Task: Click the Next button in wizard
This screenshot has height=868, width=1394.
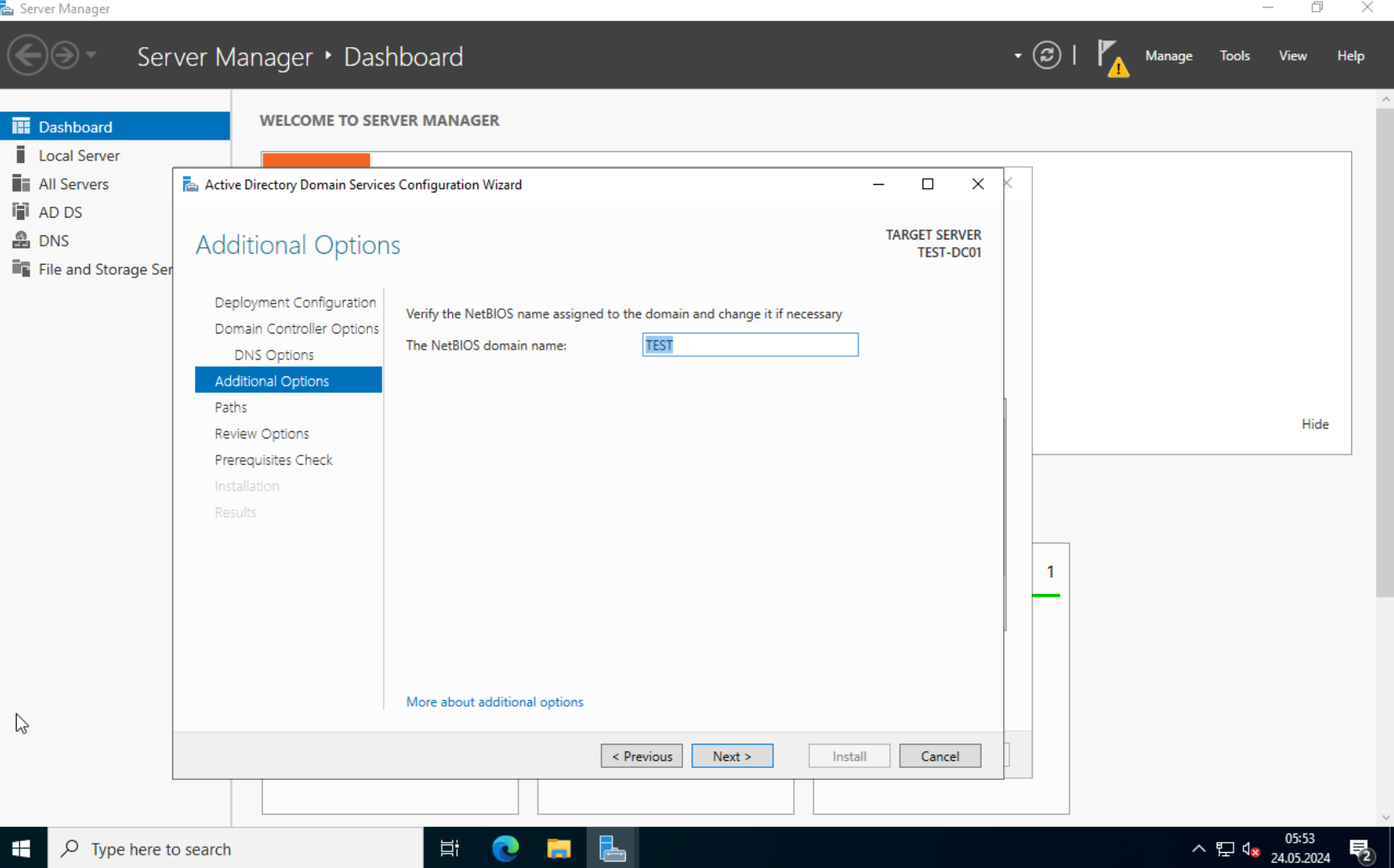Action: [x=732, y=756]
